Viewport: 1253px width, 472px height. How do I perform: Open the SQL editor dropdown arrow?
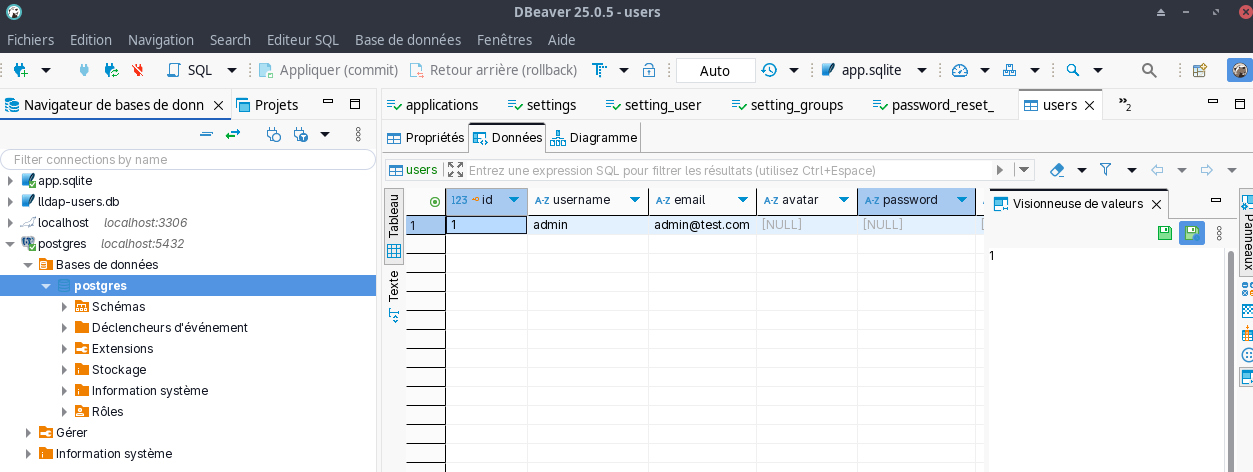pyautogui.click(x=232, y=70)
